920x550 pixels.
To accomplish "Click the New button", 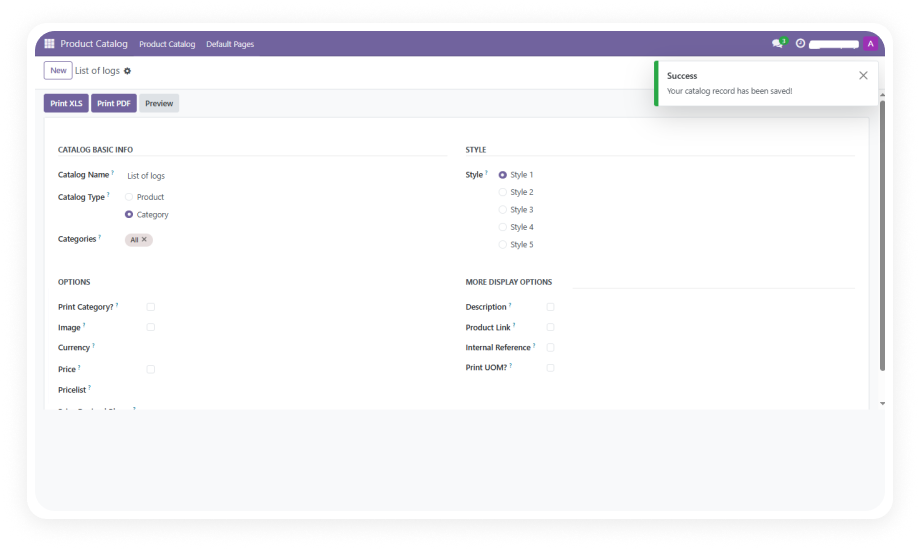I will (58, 70).
